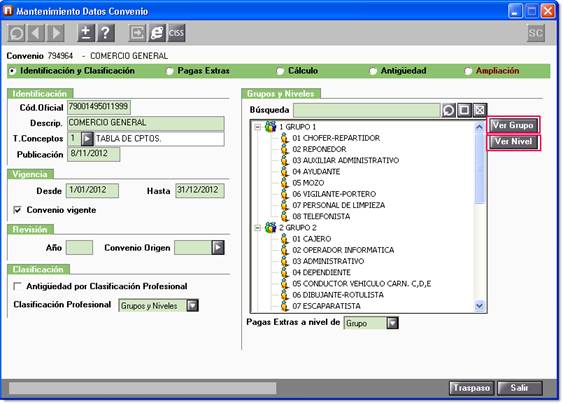Screen dimensions: 563x404
Task: Enable Antigüedad por Clasificación Profesional checkbox
Action: (x=17, y=286)
